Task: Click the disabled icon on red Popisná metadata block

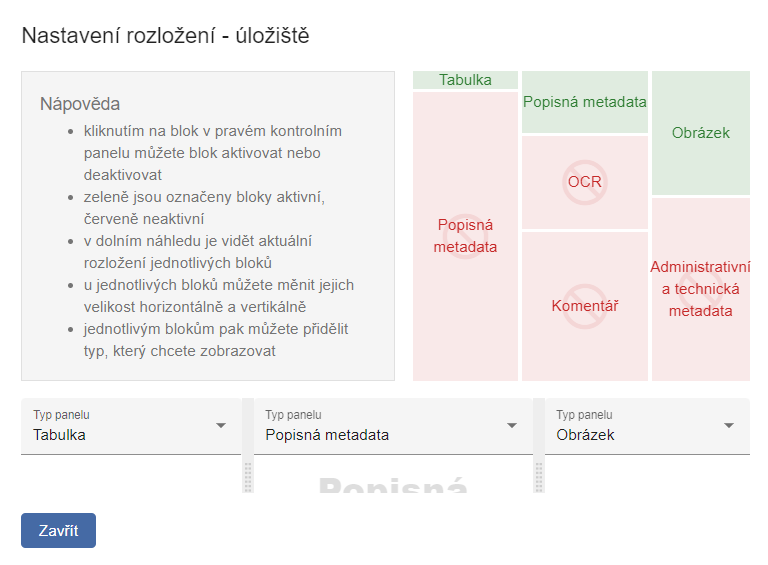Action: tap(465, 236)
